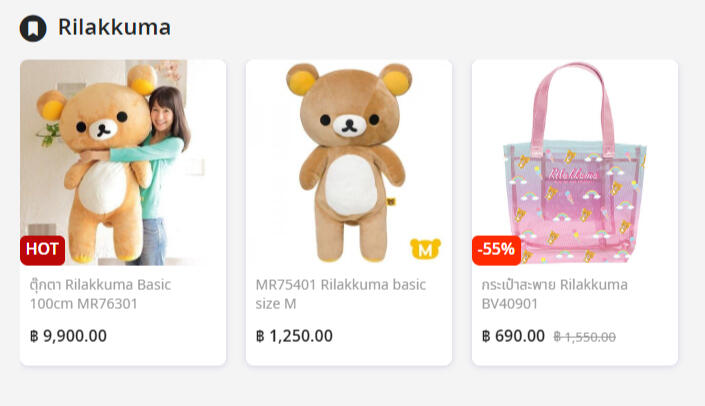The image size is (705, 406).
Task: Open product title Rilakkuma Basic 100cm MR76301
Action: 100,294
